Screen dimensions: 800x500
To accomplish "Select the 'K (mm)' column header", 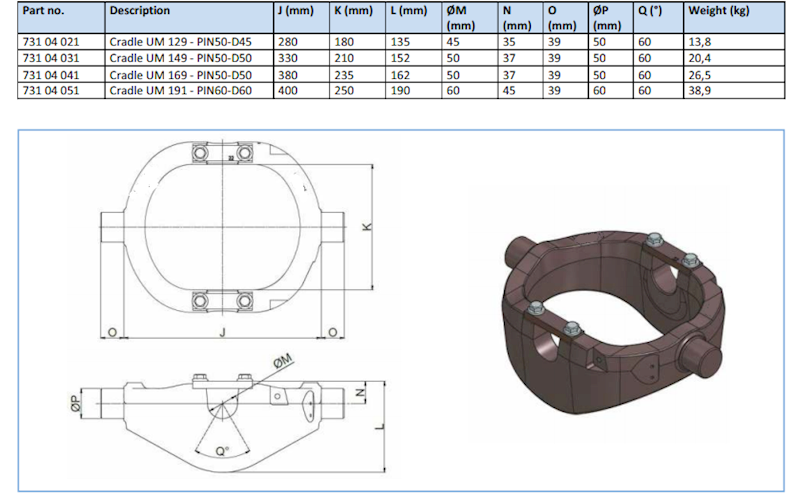I will click(x=358, y=18).
